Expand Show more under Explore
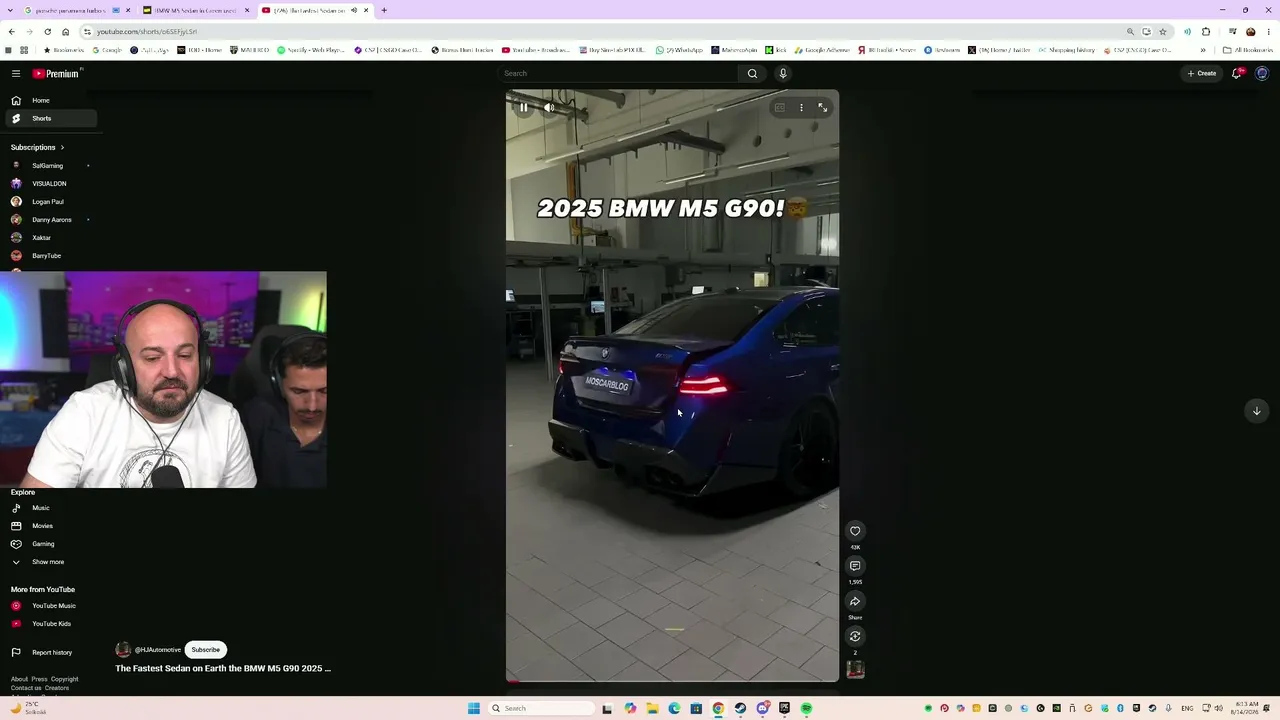This screenshot has height=720, width=1280. (50, 562)
